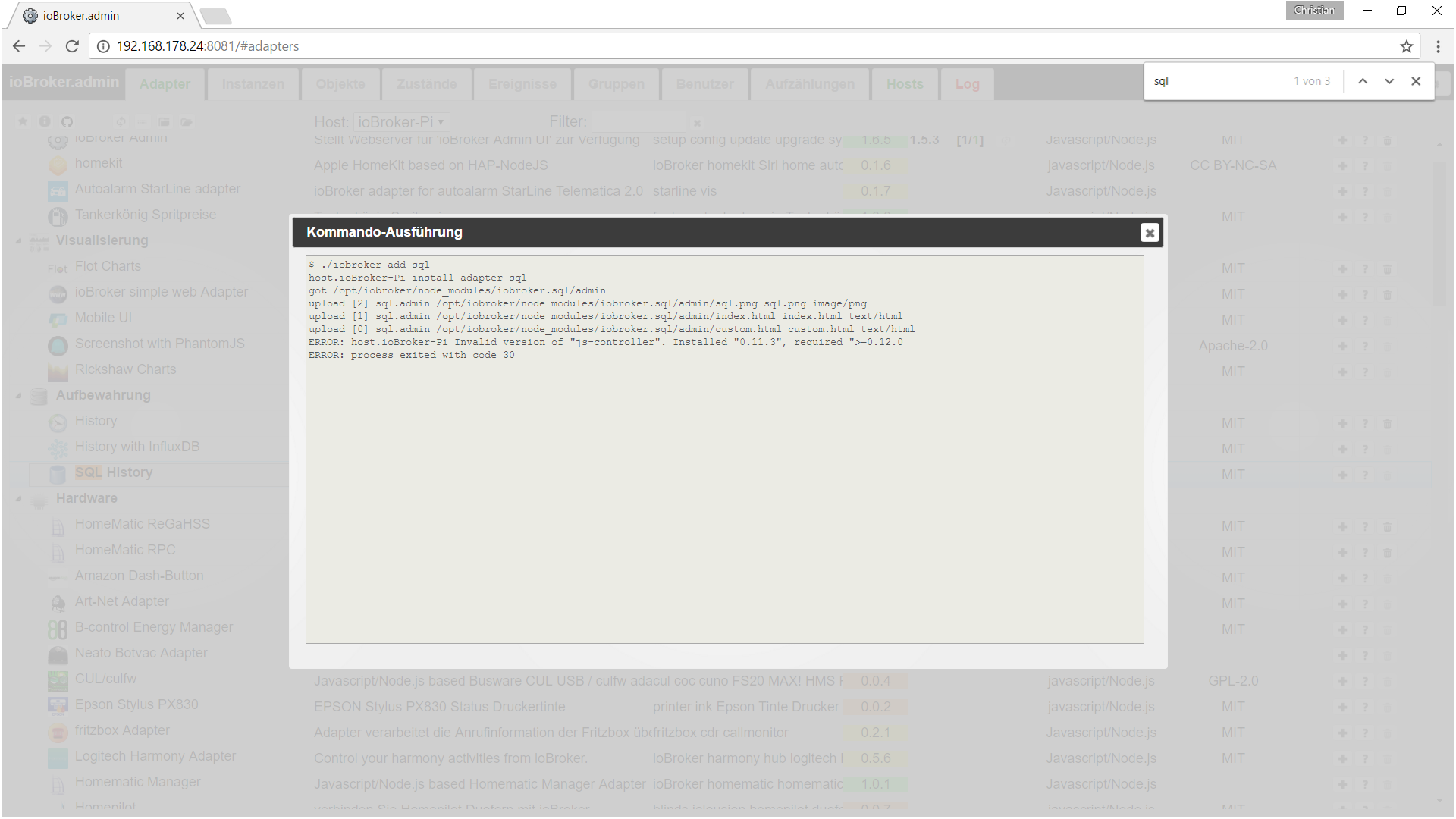Switch to the Instanzen tab
Screen dimensions: 1456x819
(x=253, y=84)
